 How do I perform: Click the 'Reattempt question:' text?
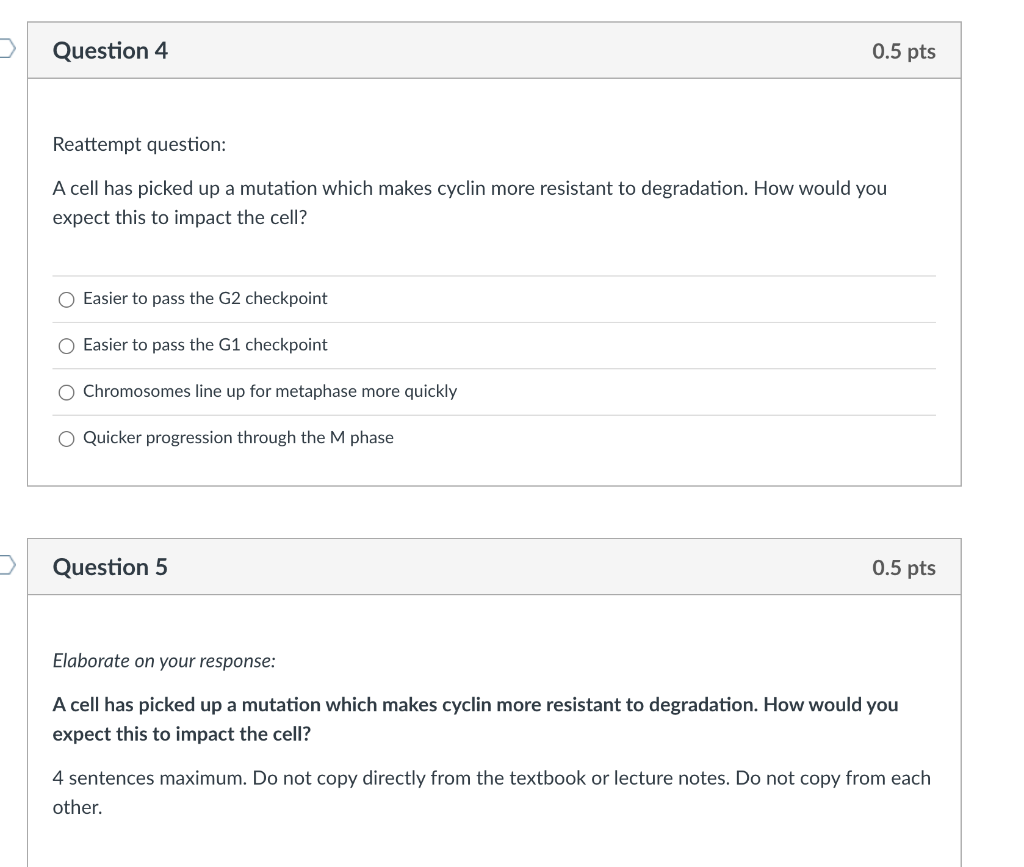click(x=139, y=144)
